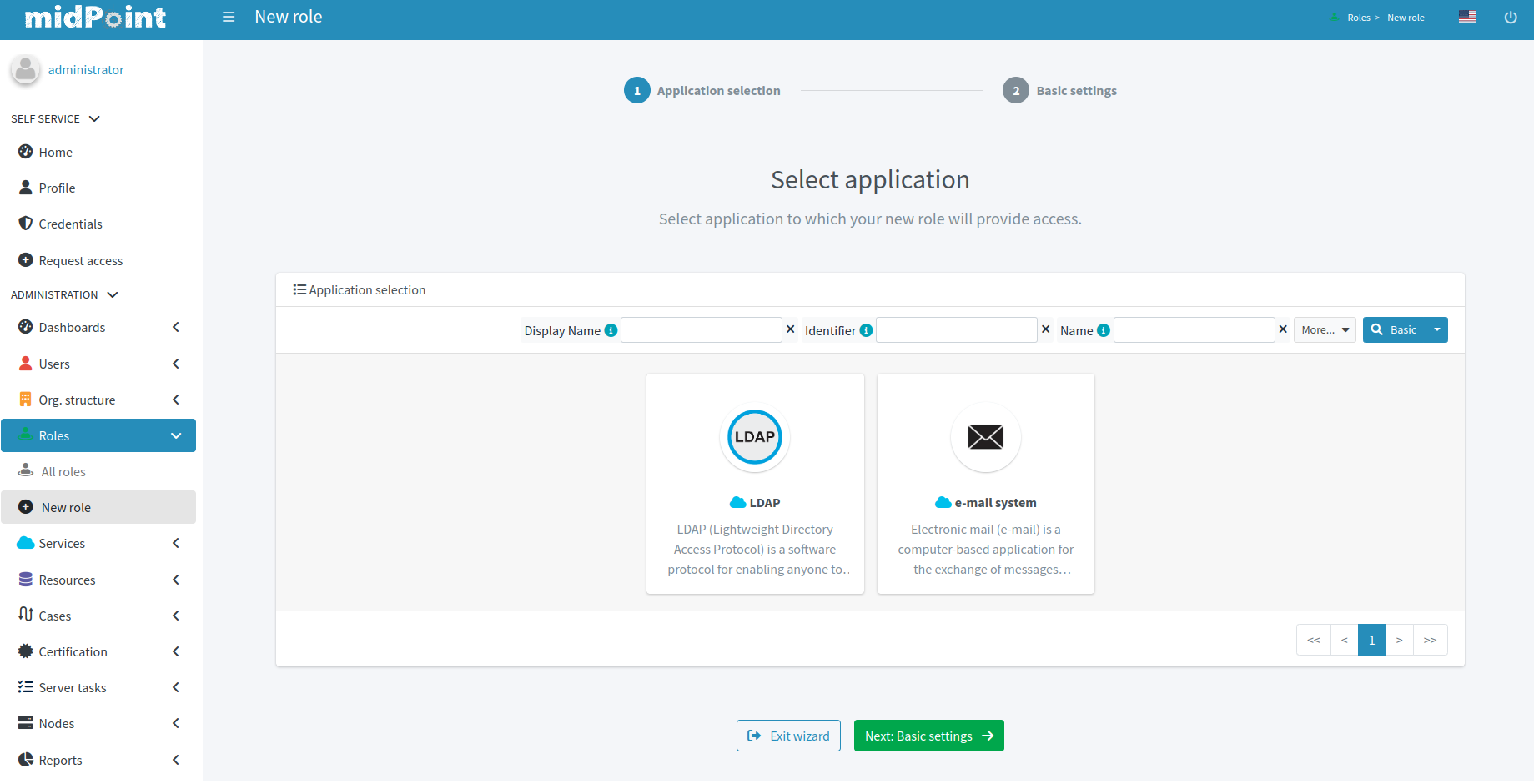This screenshot has width=1534, height=784.
Task: Click the midPoint logo
Action: 94,17
